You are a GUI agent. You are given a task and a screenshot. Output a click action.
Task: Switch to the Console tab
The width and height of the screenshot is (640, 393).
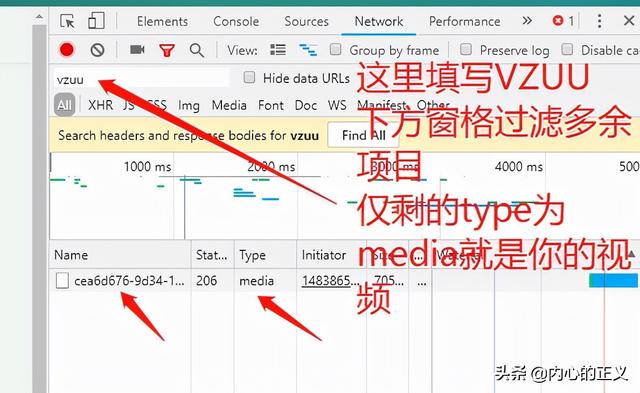pos(236,21)
